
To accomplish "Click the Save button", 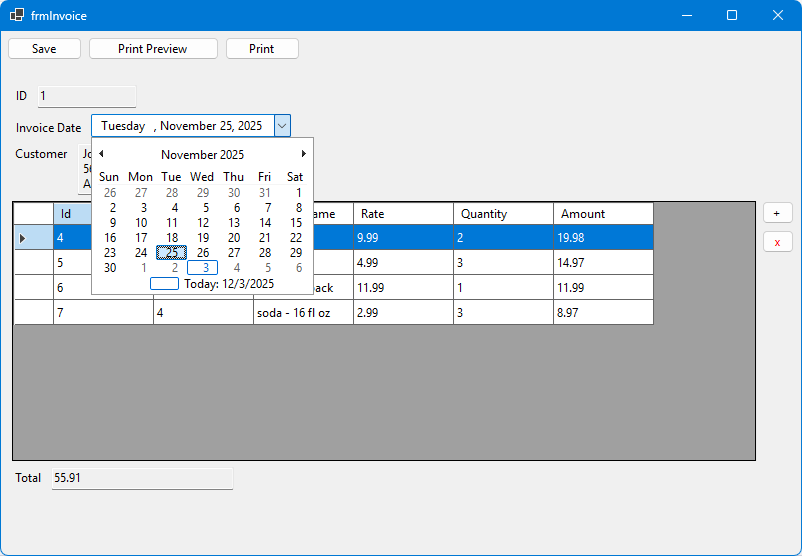I will tap(44, 49).
